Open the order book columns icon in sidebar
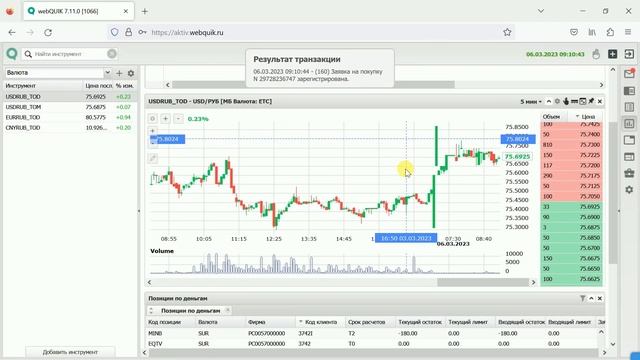This screenshot has width=640, height=360. pos(629,107)
